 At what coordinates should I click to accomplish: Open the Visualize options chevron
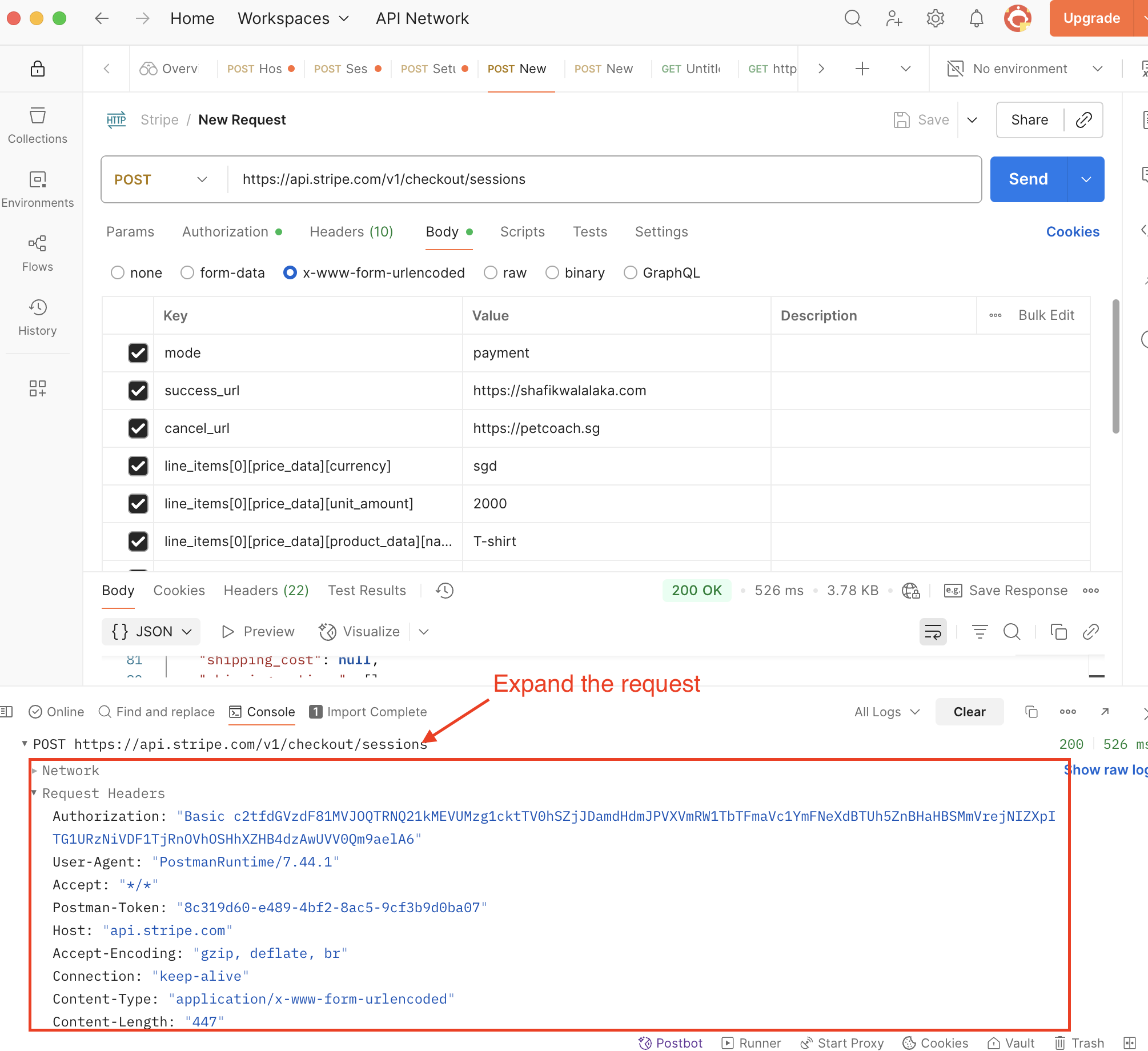[424, 632]
